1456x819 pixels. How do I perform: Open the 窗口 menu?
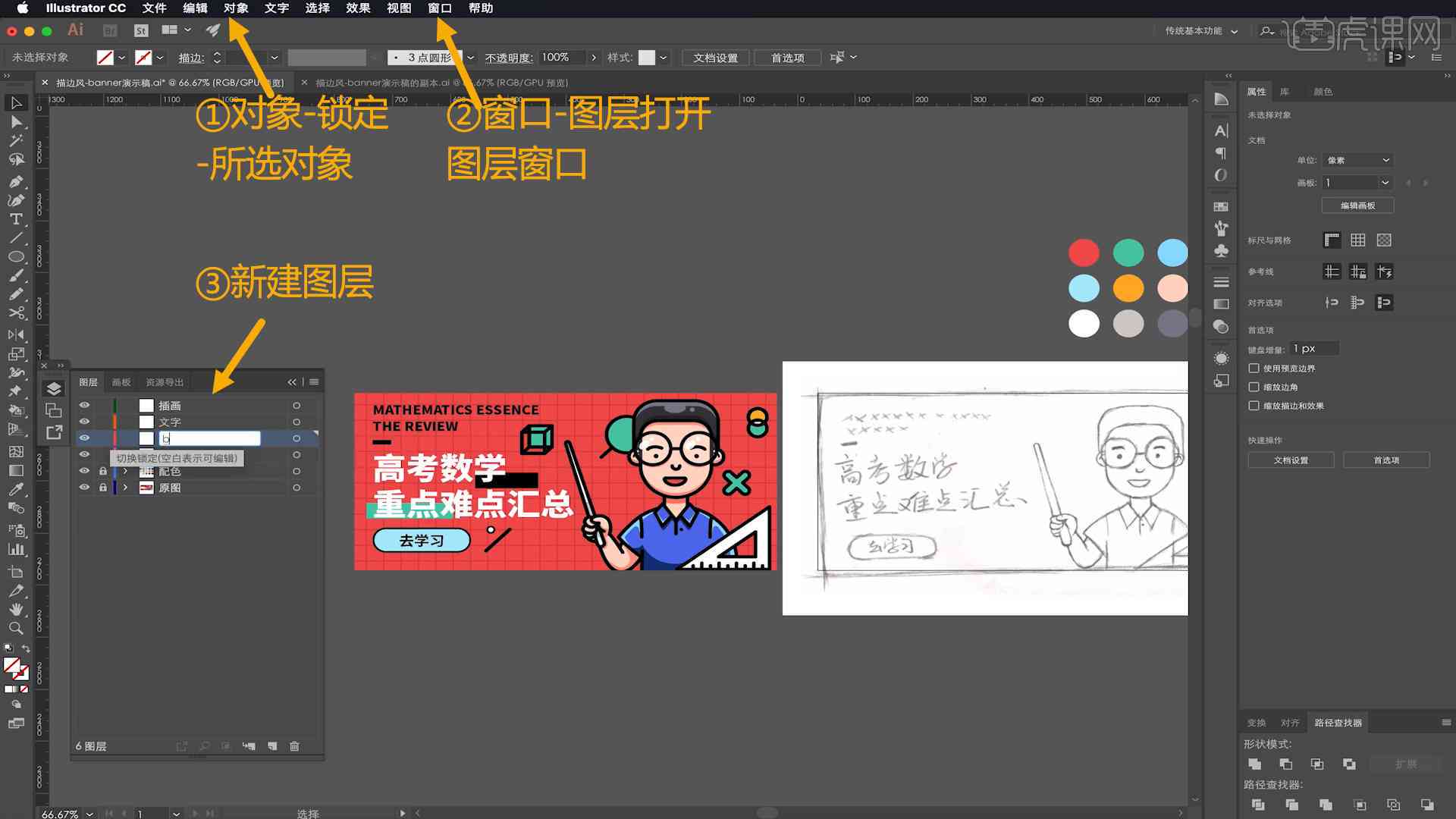tap(439, 8)
